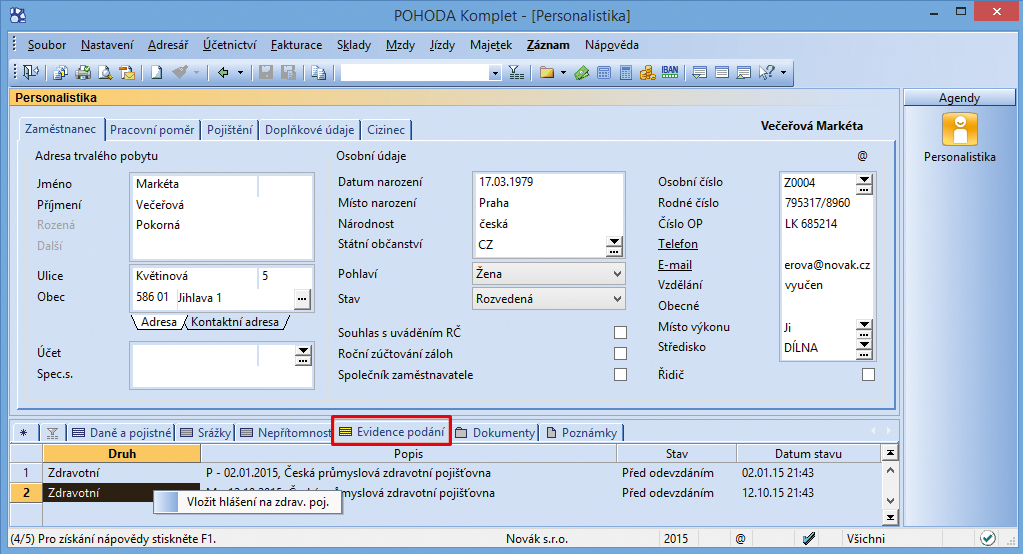Screen dimensions: 1023x554
Task: Click the gold coins toolbar icon
Action: (647, 72)
